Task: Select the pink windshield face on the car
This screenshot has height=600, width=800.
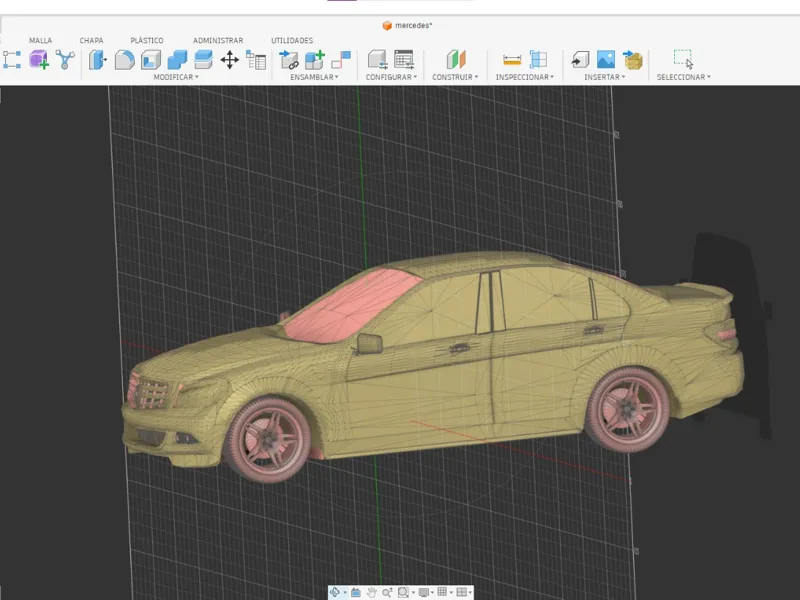Action: (x=352, y=306)
